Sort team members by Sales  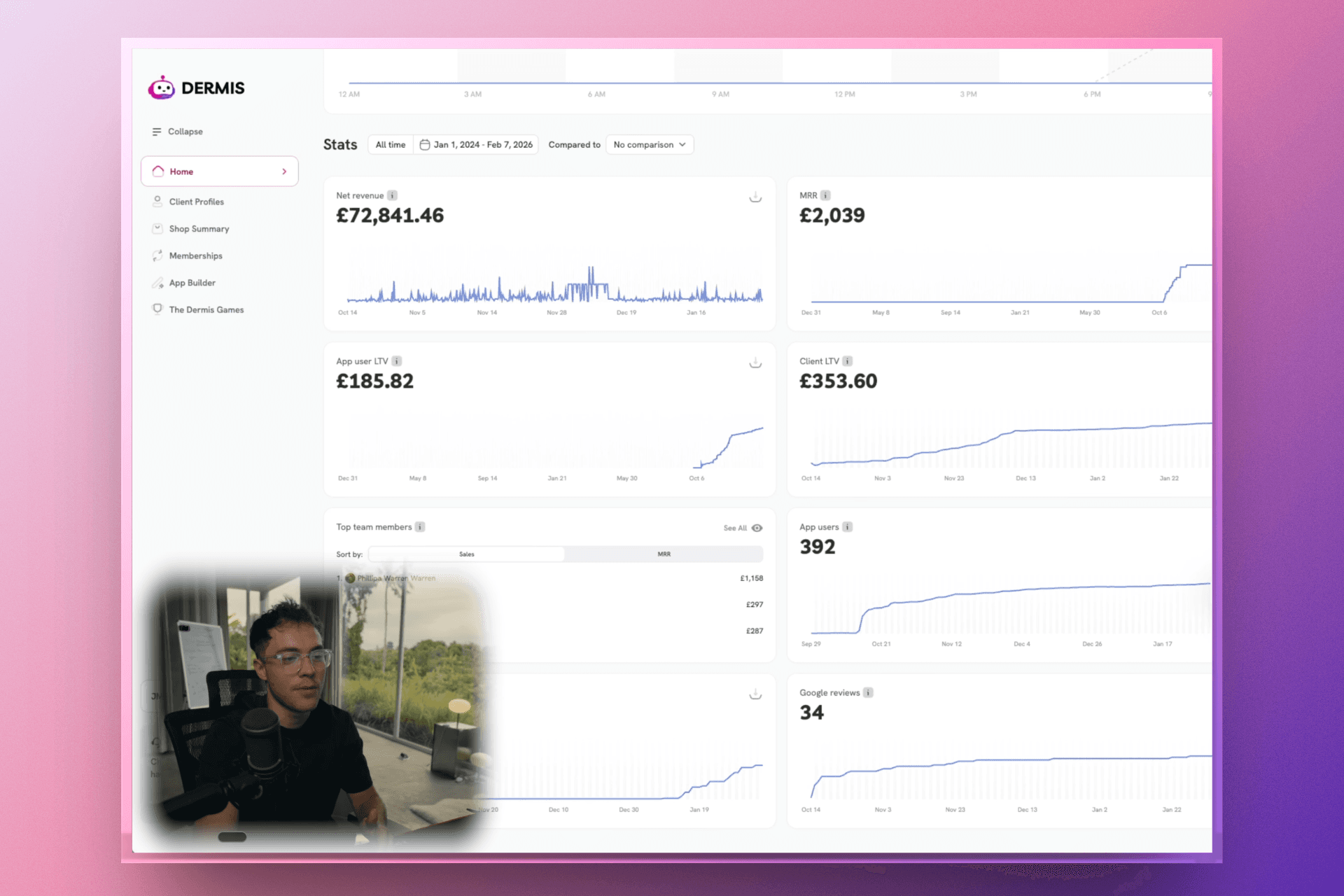pyautogui.click(x=467, y=554)
